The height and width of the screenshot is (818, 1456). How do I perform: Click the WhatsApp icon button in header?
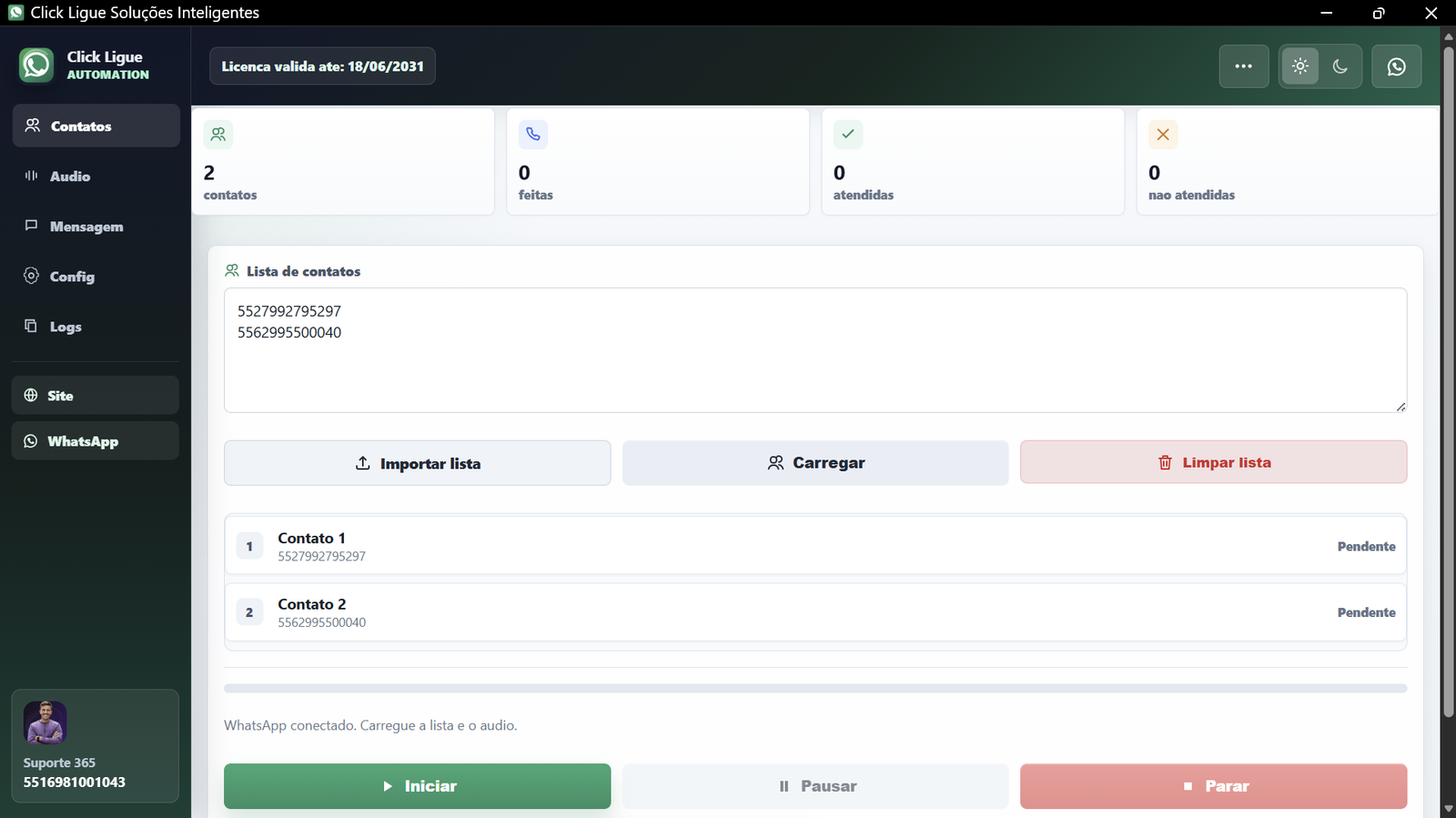pos(1397,66)
